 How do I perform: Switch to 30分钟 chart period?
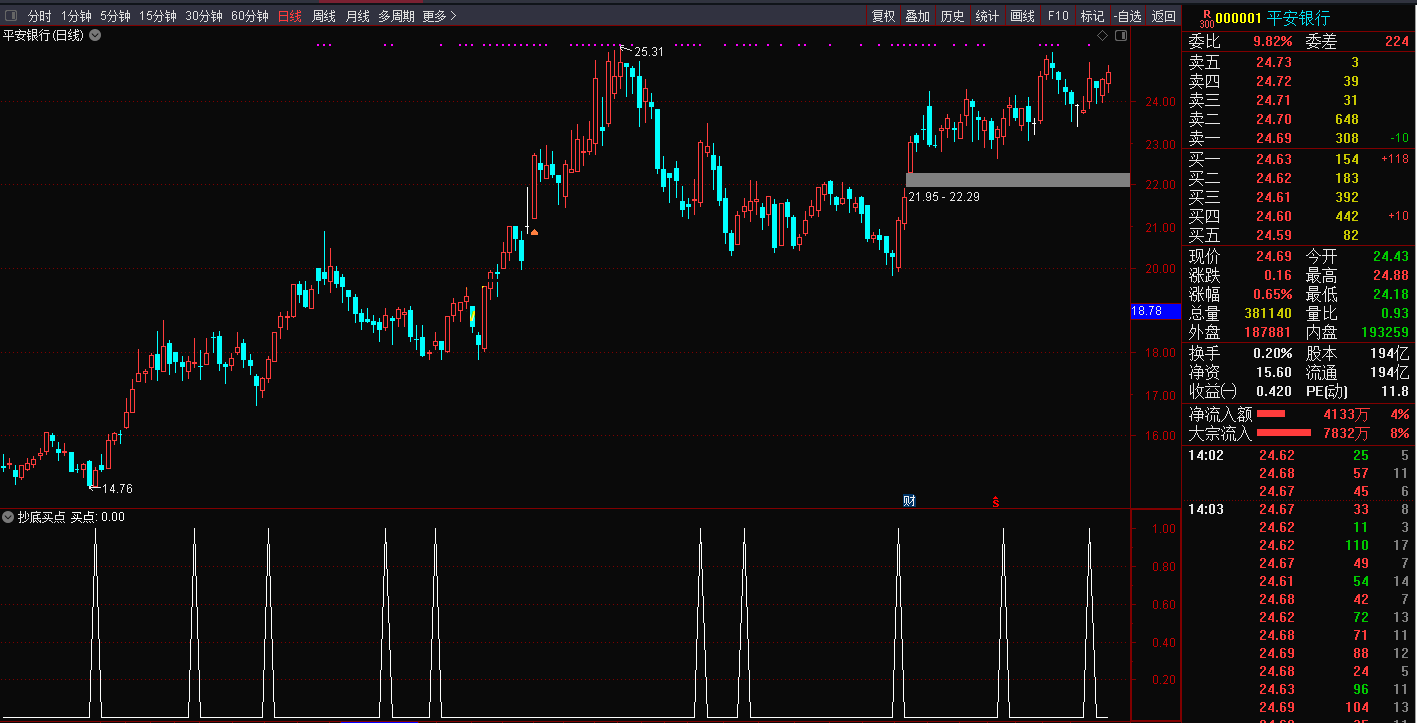tap(204, 16)
